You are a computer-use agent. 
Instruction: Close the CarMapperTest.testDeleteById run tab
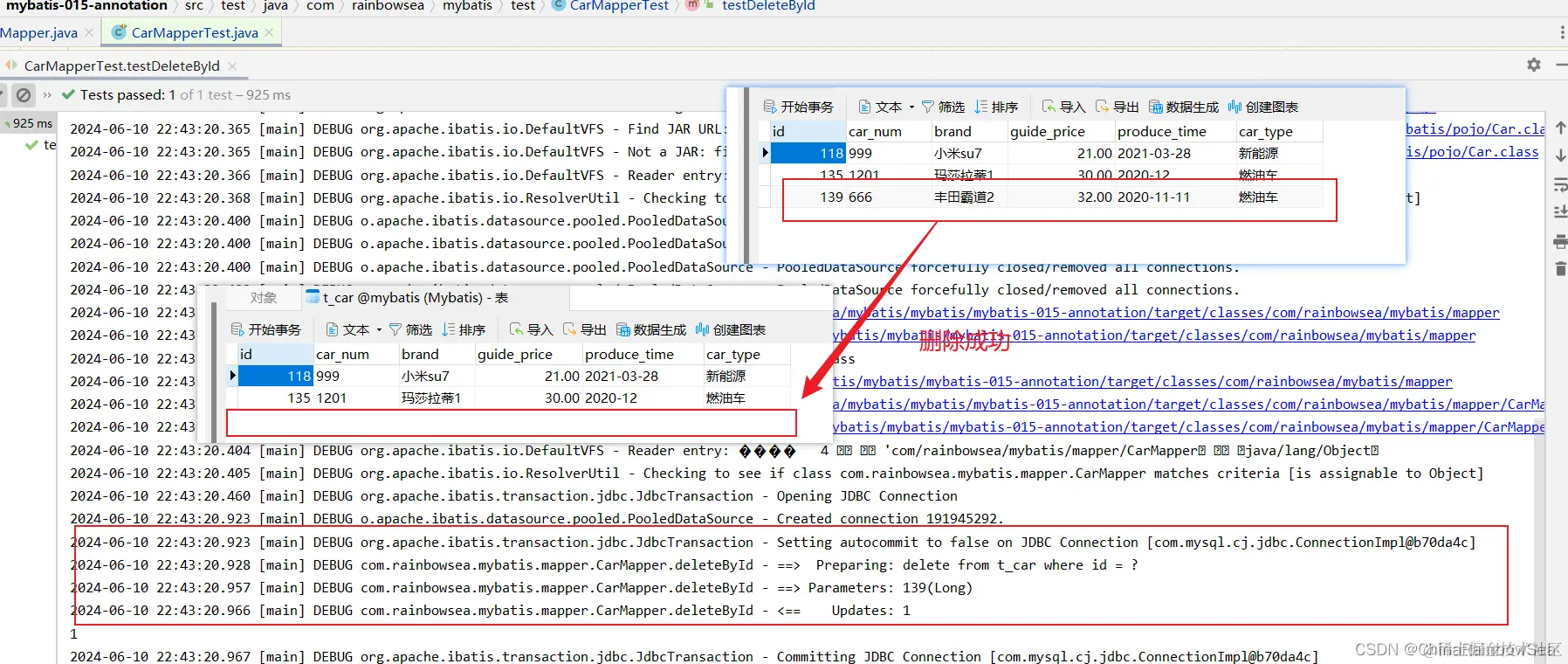point(232,66)
